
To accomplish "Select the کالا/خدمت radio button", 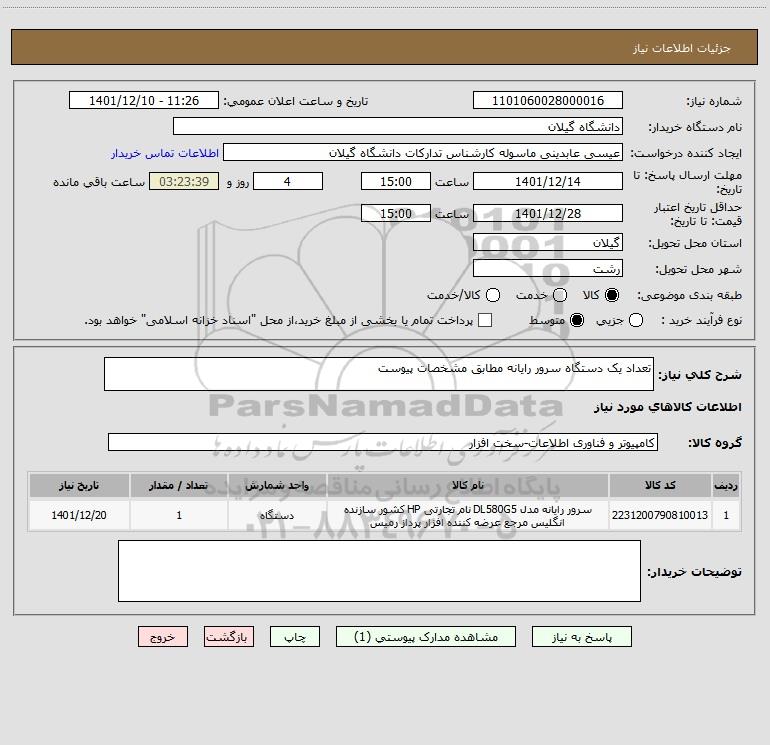I will click(493, 295).
